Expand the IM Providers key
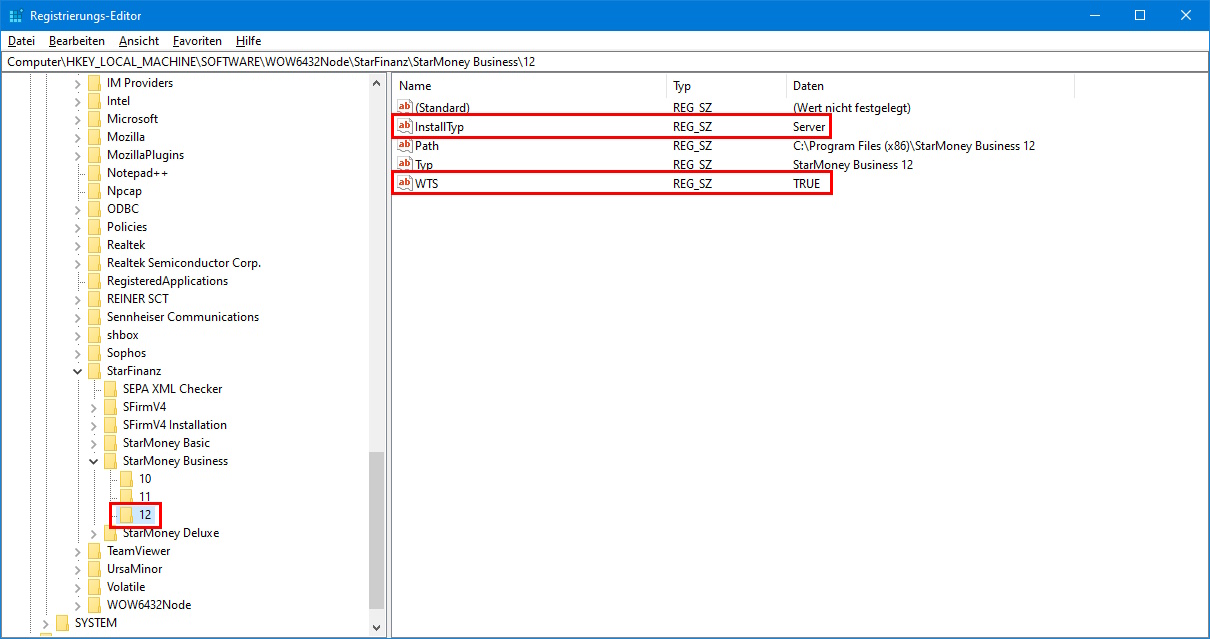Viewport: 1210px width, 639px height. 78,83
